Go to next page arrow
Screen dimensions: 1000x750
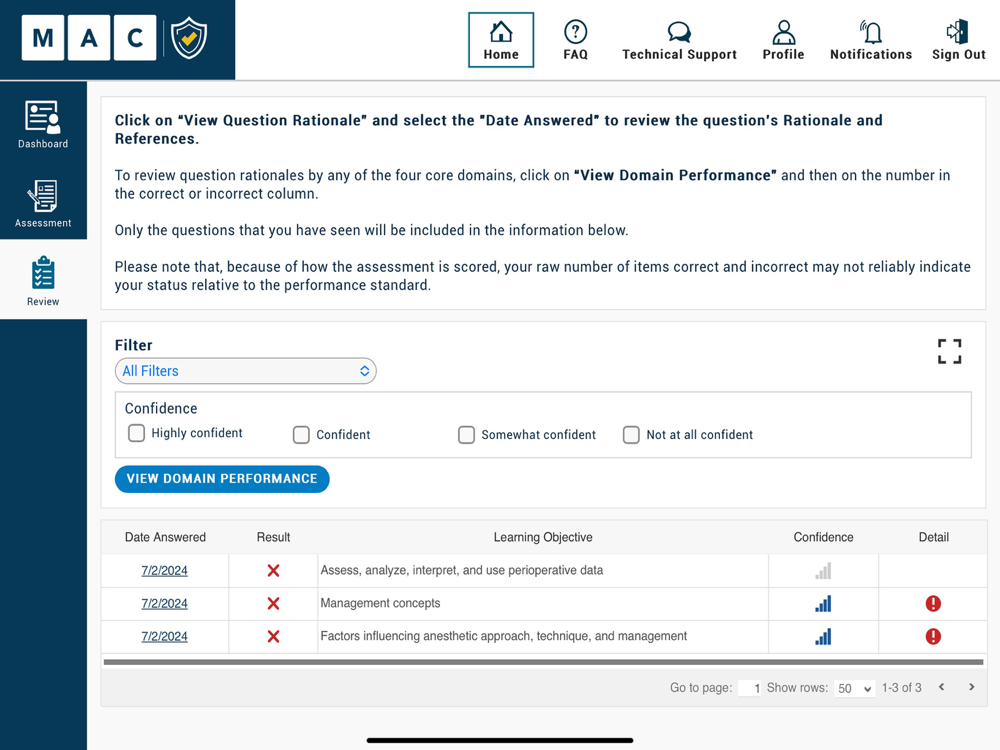click(971, 687)
